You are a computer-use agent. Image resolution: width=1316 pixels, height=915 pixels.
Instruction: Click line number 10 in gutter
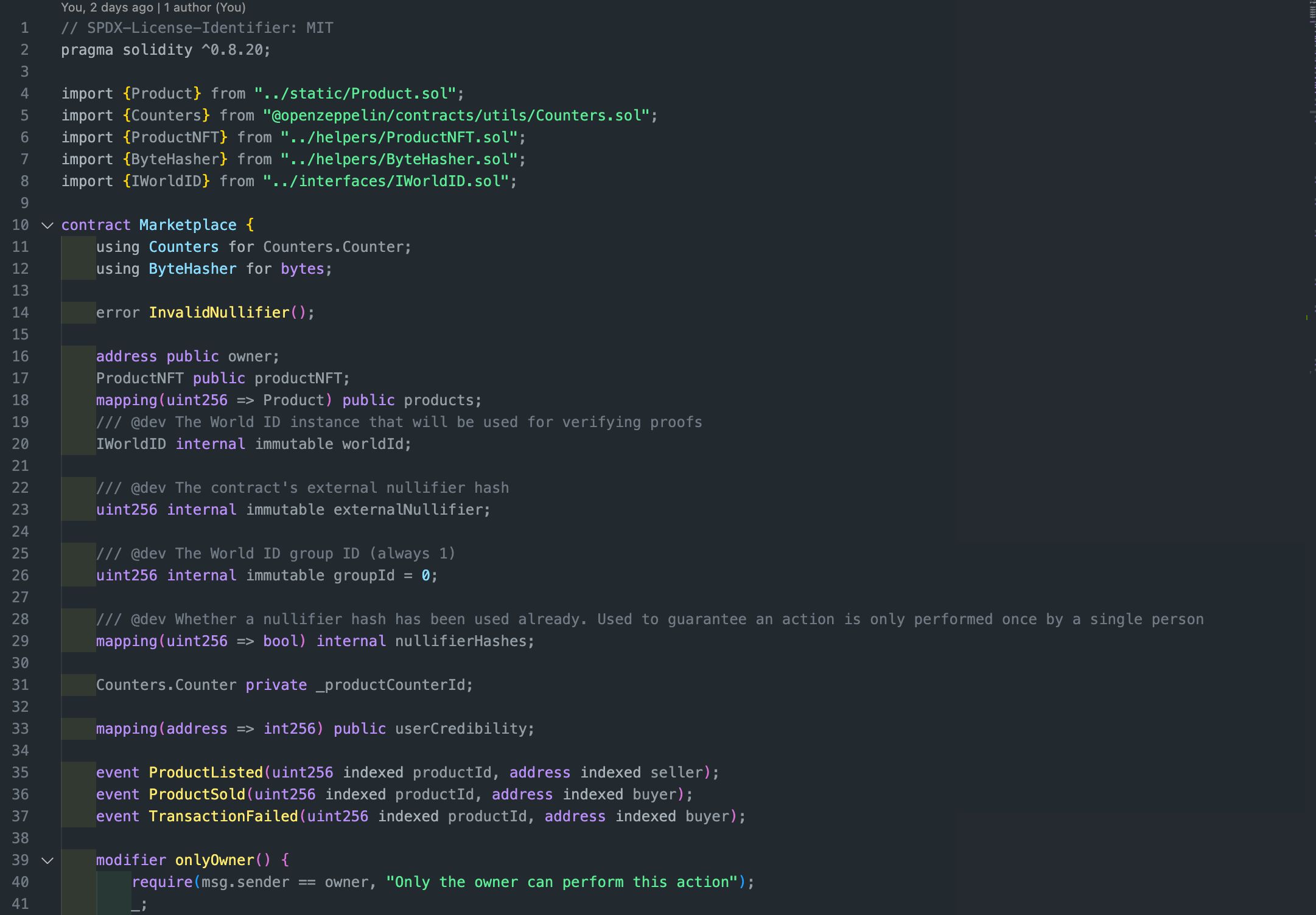click(x=20, y=225)
